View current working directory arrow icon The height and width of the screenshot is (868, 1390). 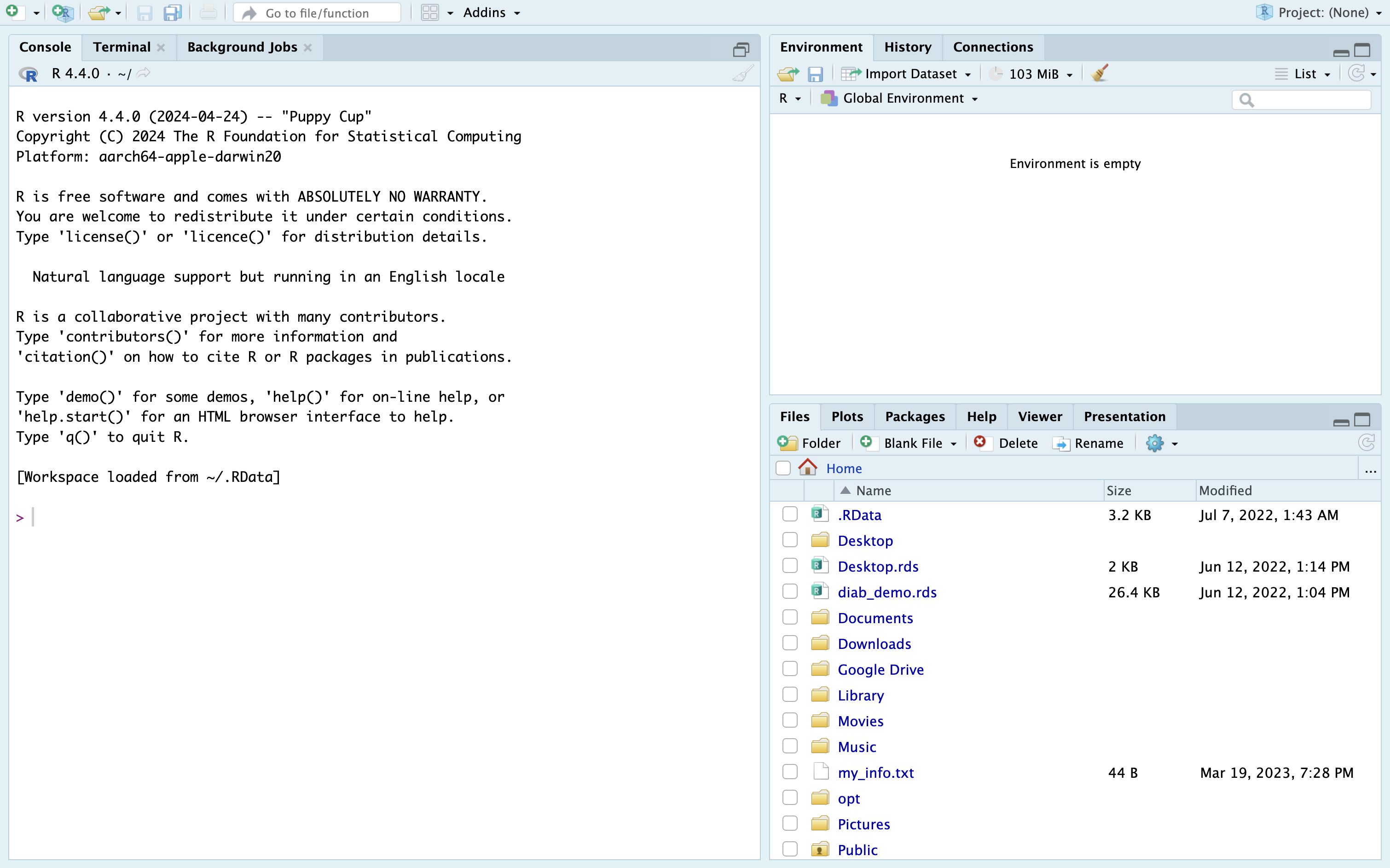[x=144, y=73]
